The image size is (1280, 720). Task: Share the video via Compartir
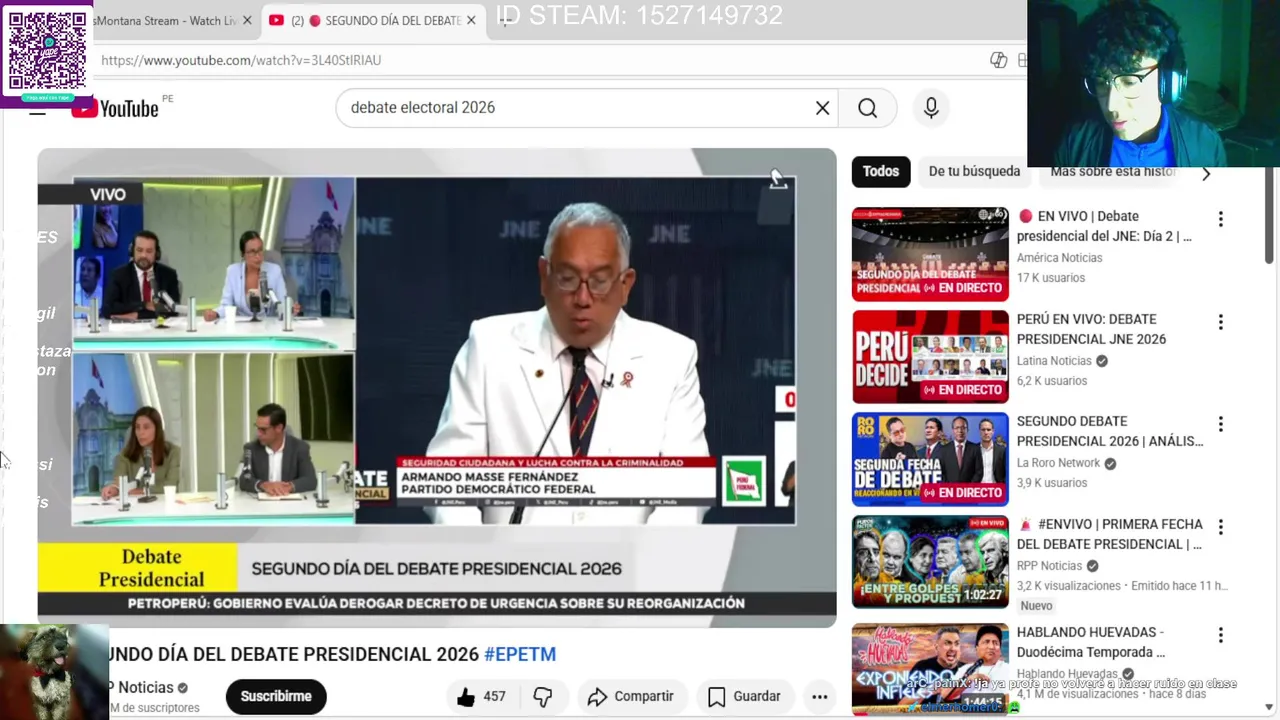629,697
